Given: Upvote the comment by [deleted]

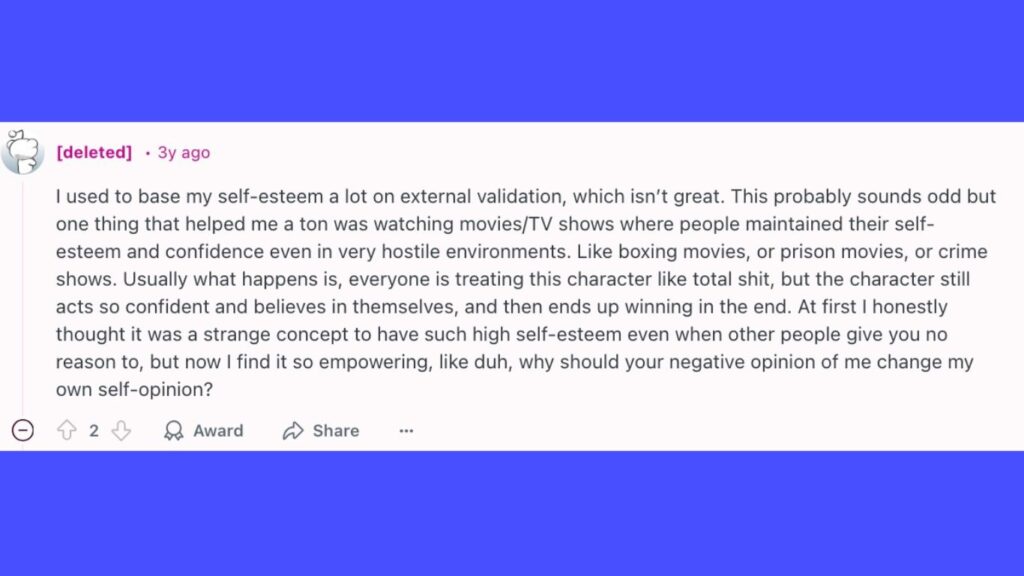Looking at the screenshot, I should [x=67, y=431].
